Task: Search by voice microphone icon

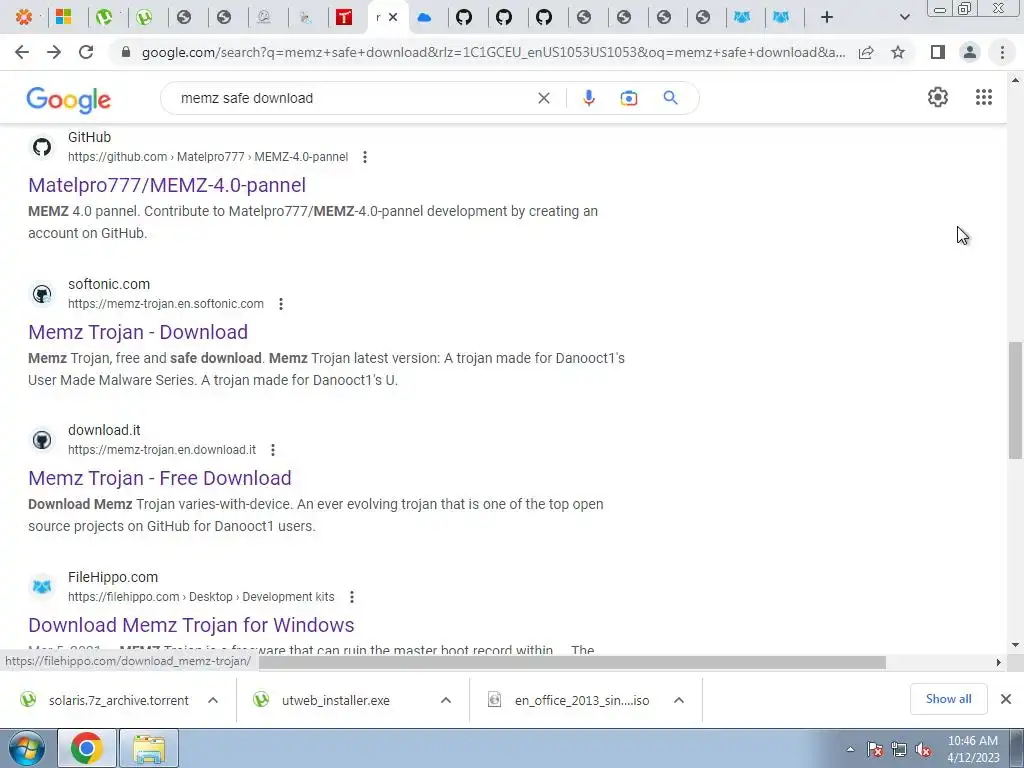Action: 588,98
